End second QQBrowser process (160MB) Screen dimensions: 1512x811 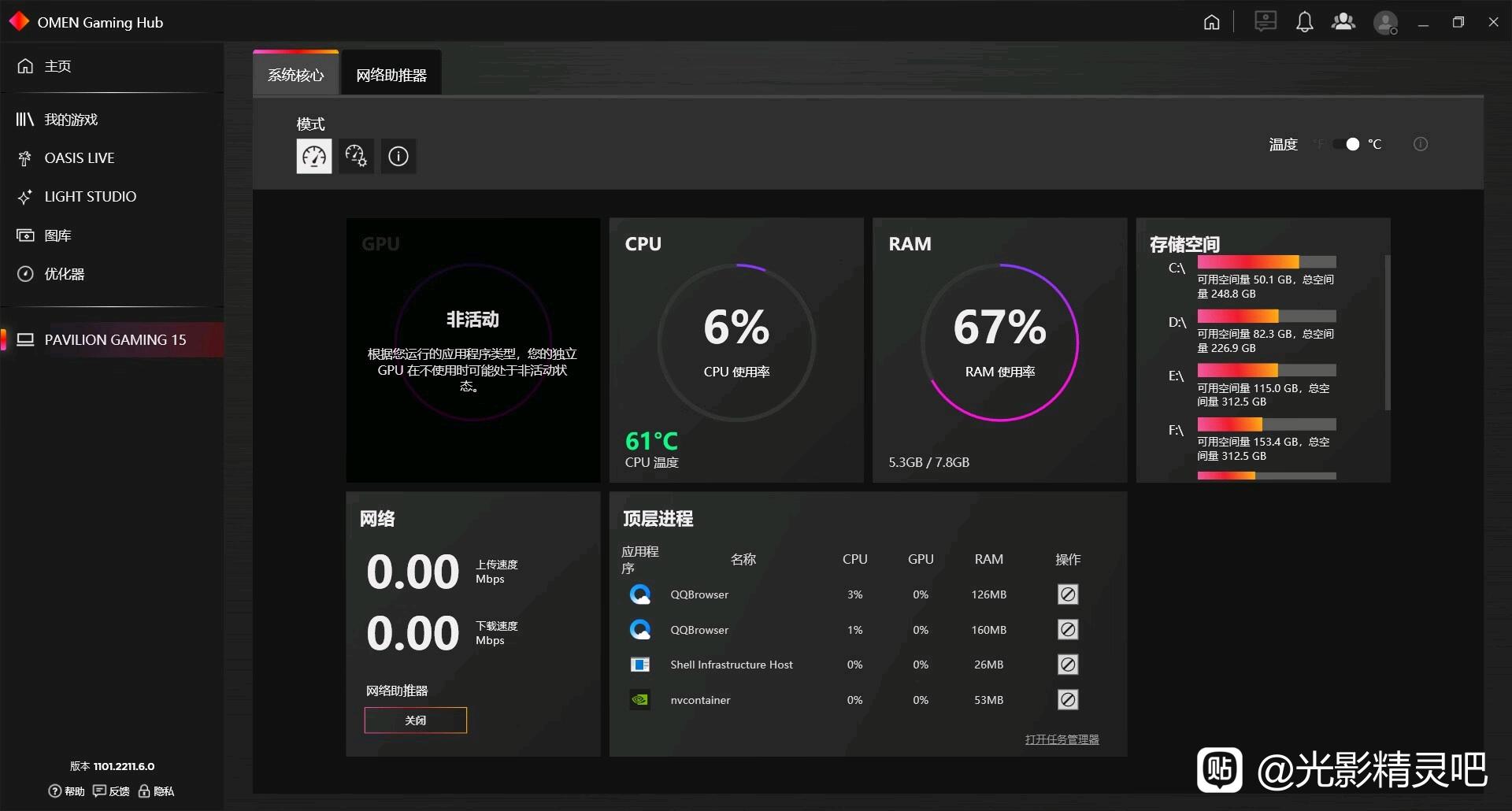click(x=1068, y=630)
